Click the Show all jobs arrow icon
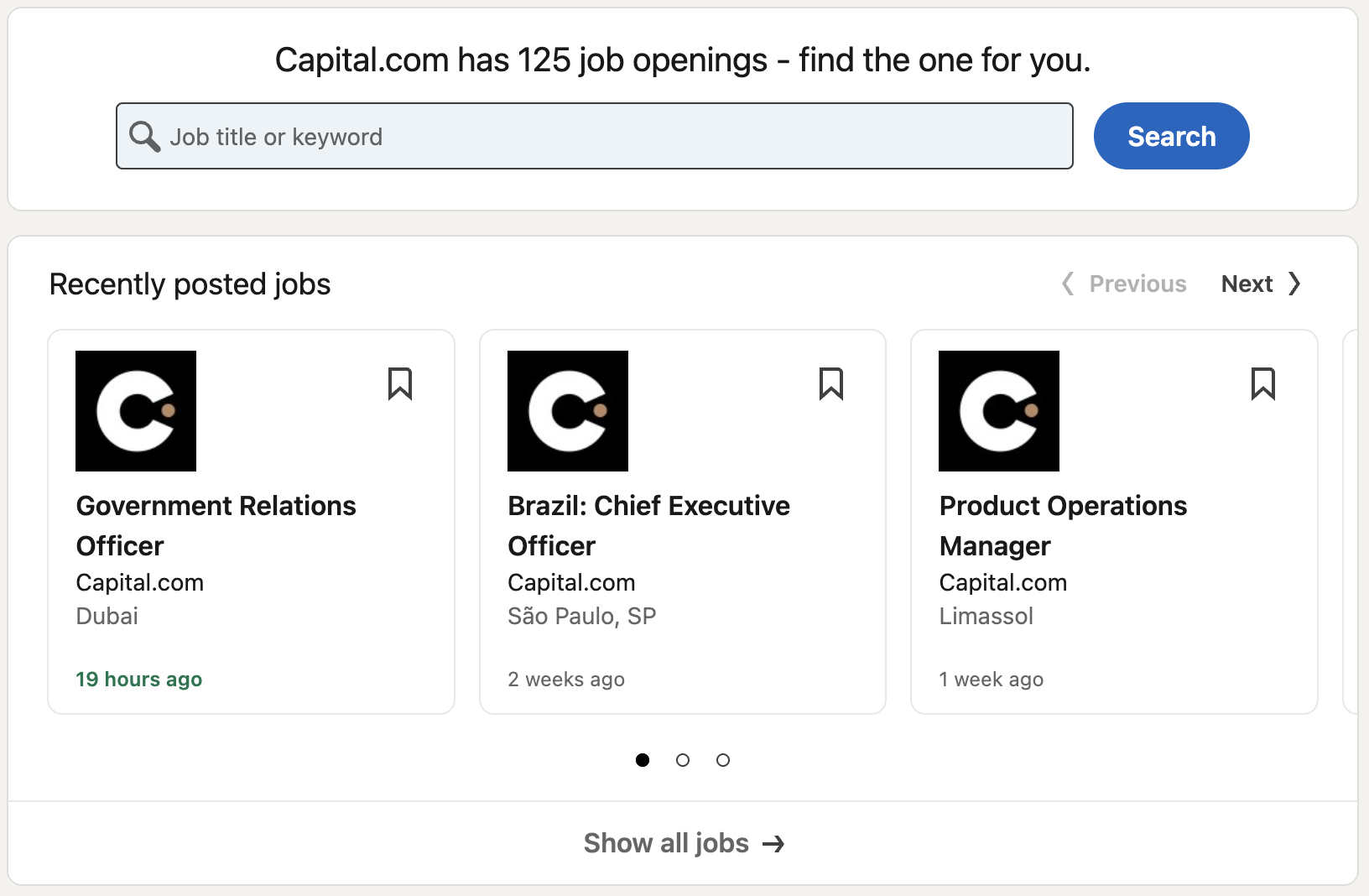The width and height of the screenshot is (1369, 896). click(x=773, y=843)
